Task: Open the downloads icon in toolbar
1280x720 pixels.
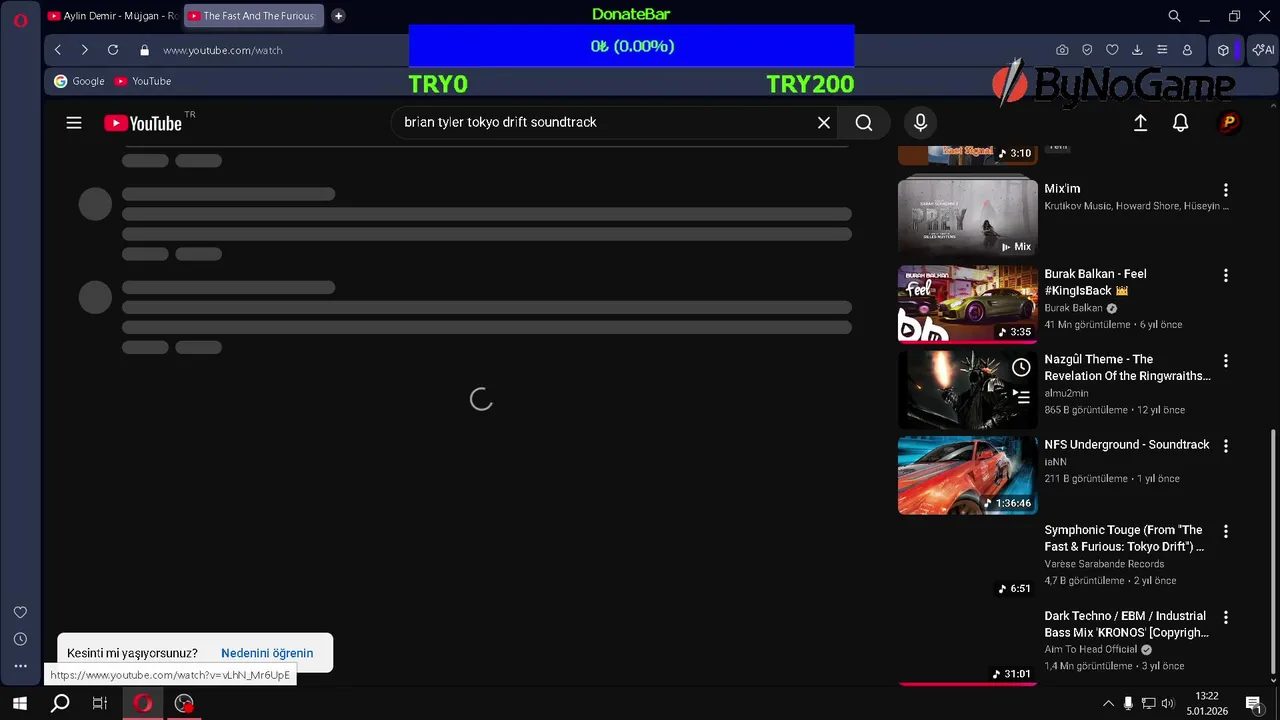Action: point(1137,50)
